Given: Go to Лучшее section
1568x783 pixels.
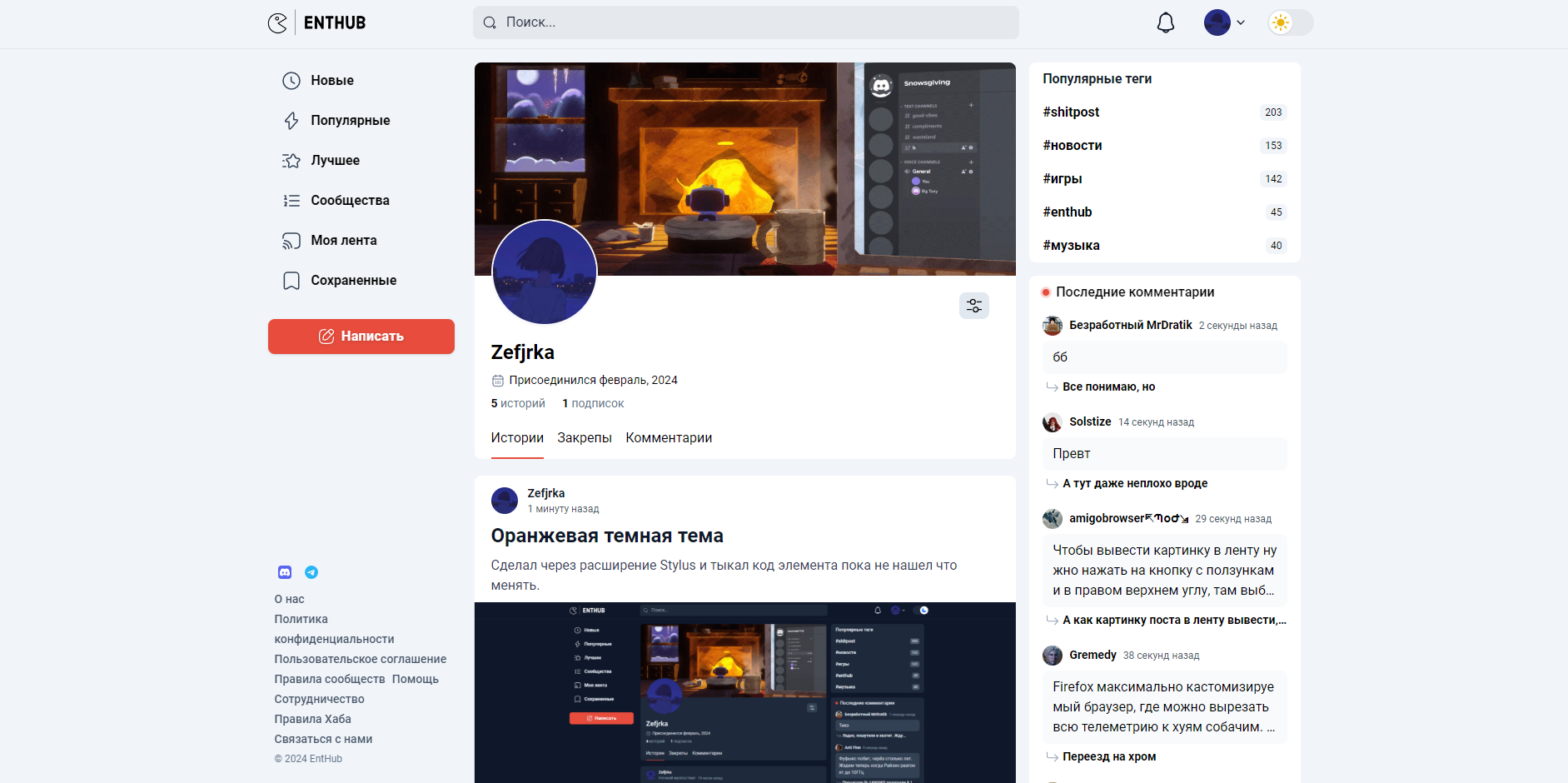Looking at the screenshot, I should 336,161.
